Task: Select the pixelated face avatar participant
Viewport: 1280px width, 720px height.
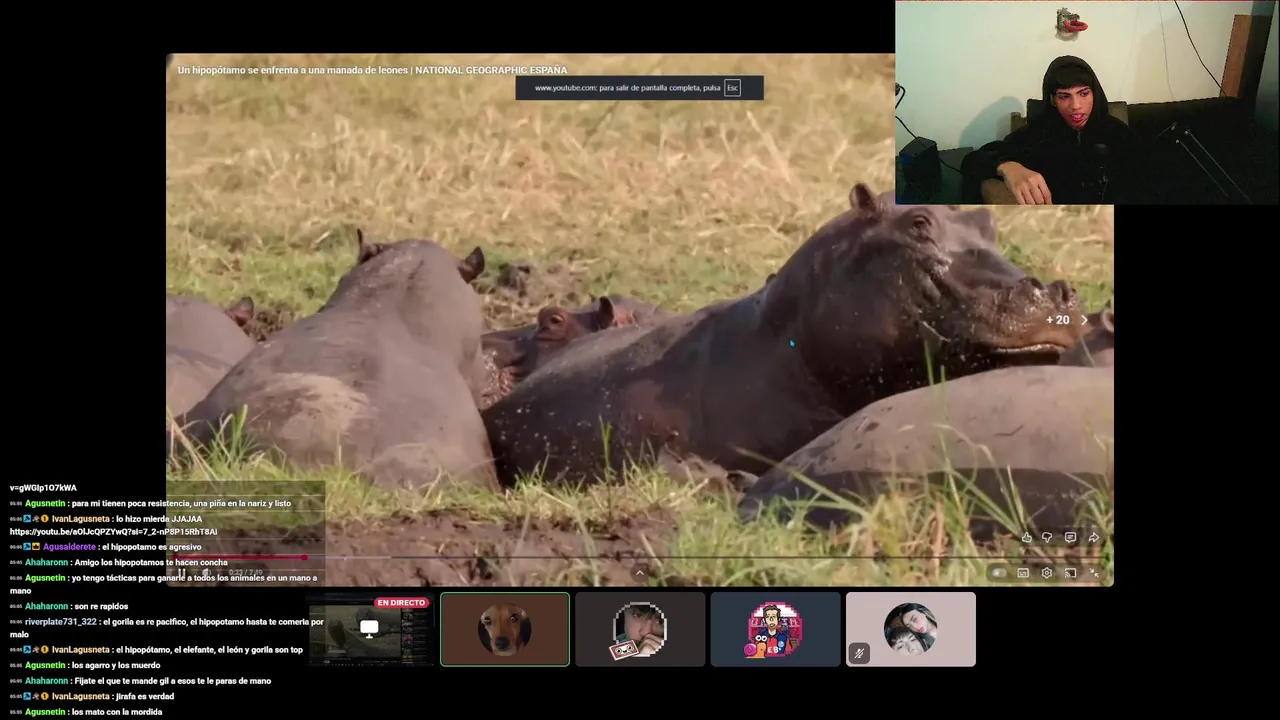Action: coord(640,629)
